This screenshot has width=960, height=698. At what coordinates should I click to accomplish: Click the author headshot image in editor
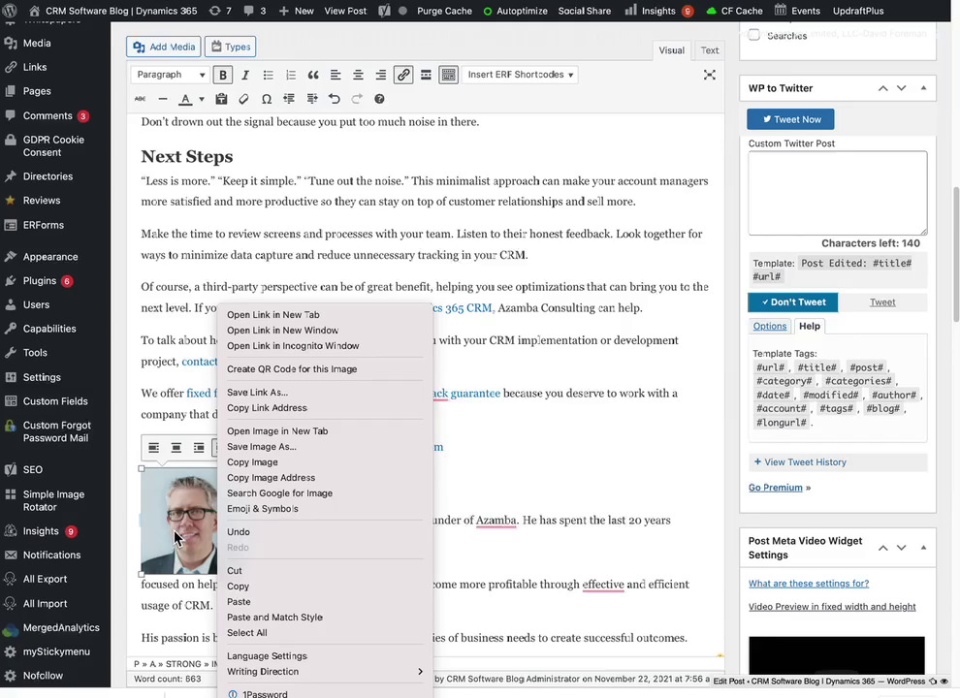pos(179,522)
